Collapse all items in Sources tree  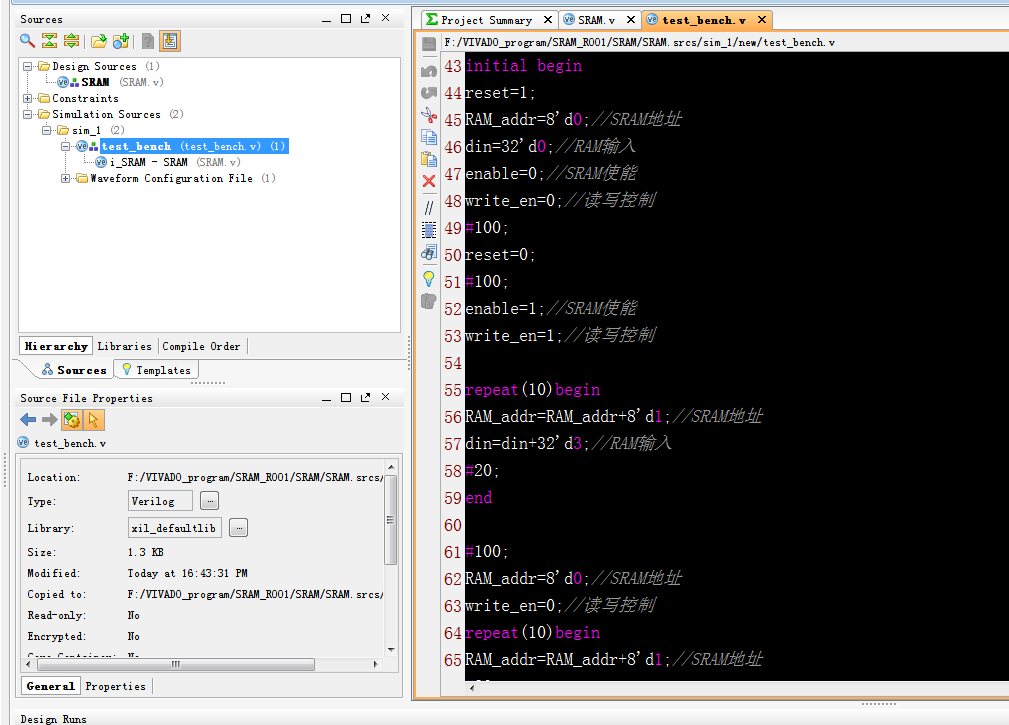pos(48,40)
